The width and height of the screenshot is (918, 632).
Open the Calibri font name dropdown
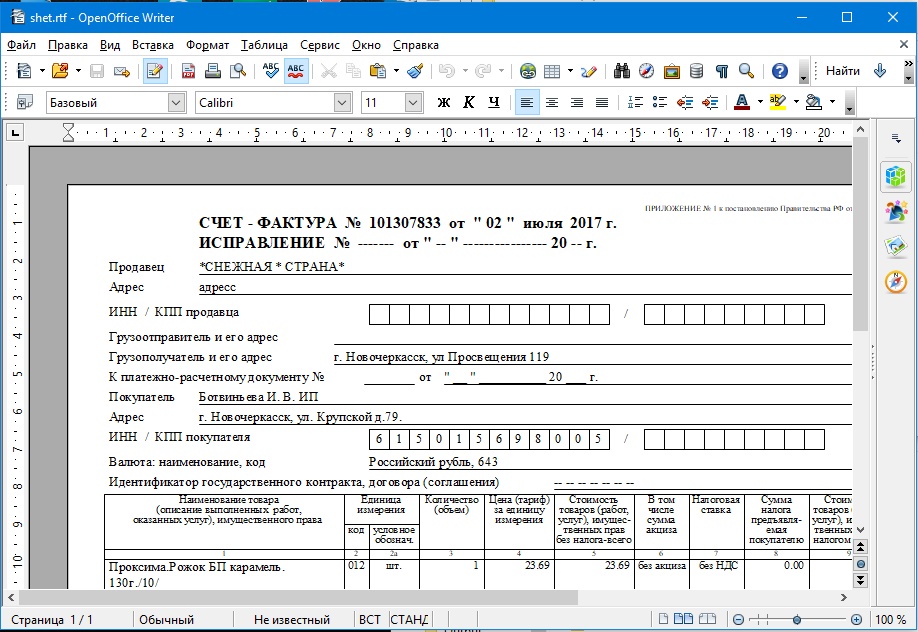[x=344, y=103]
